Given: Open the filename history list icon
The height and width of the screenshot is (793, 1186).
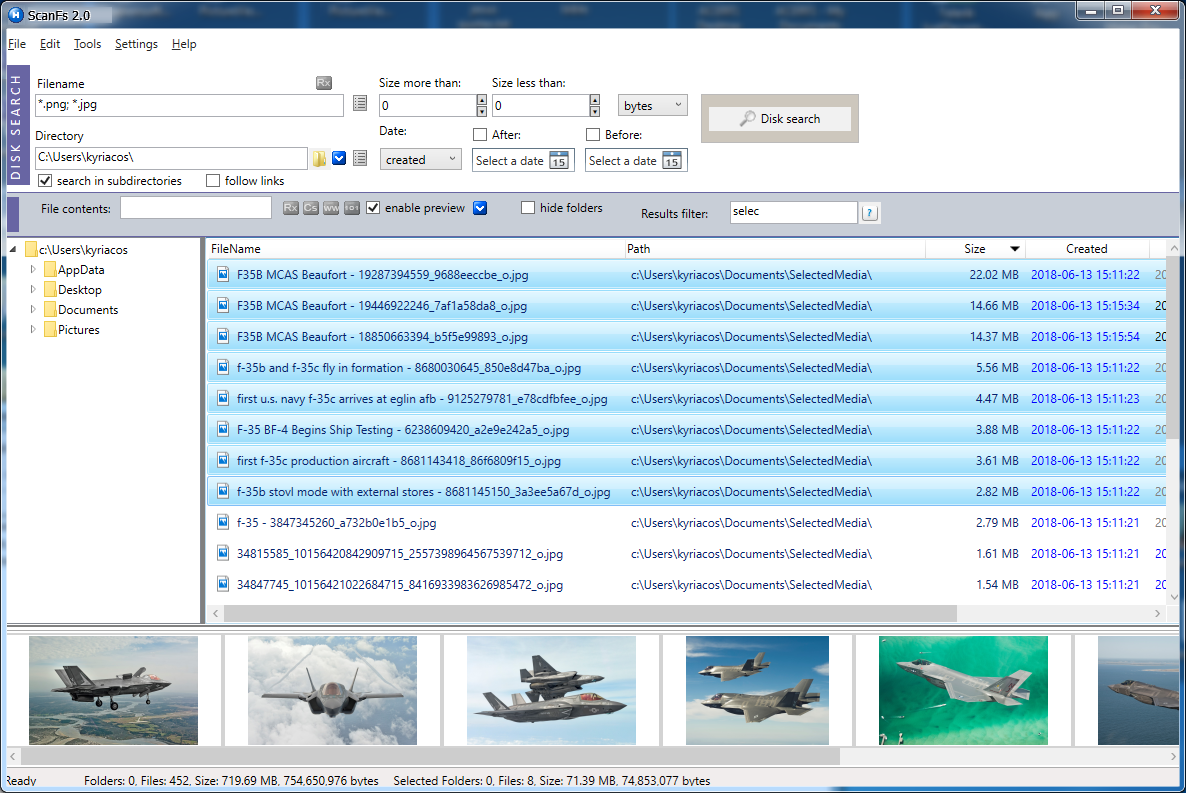Looking at the screenshot, I should coord(360,103).
